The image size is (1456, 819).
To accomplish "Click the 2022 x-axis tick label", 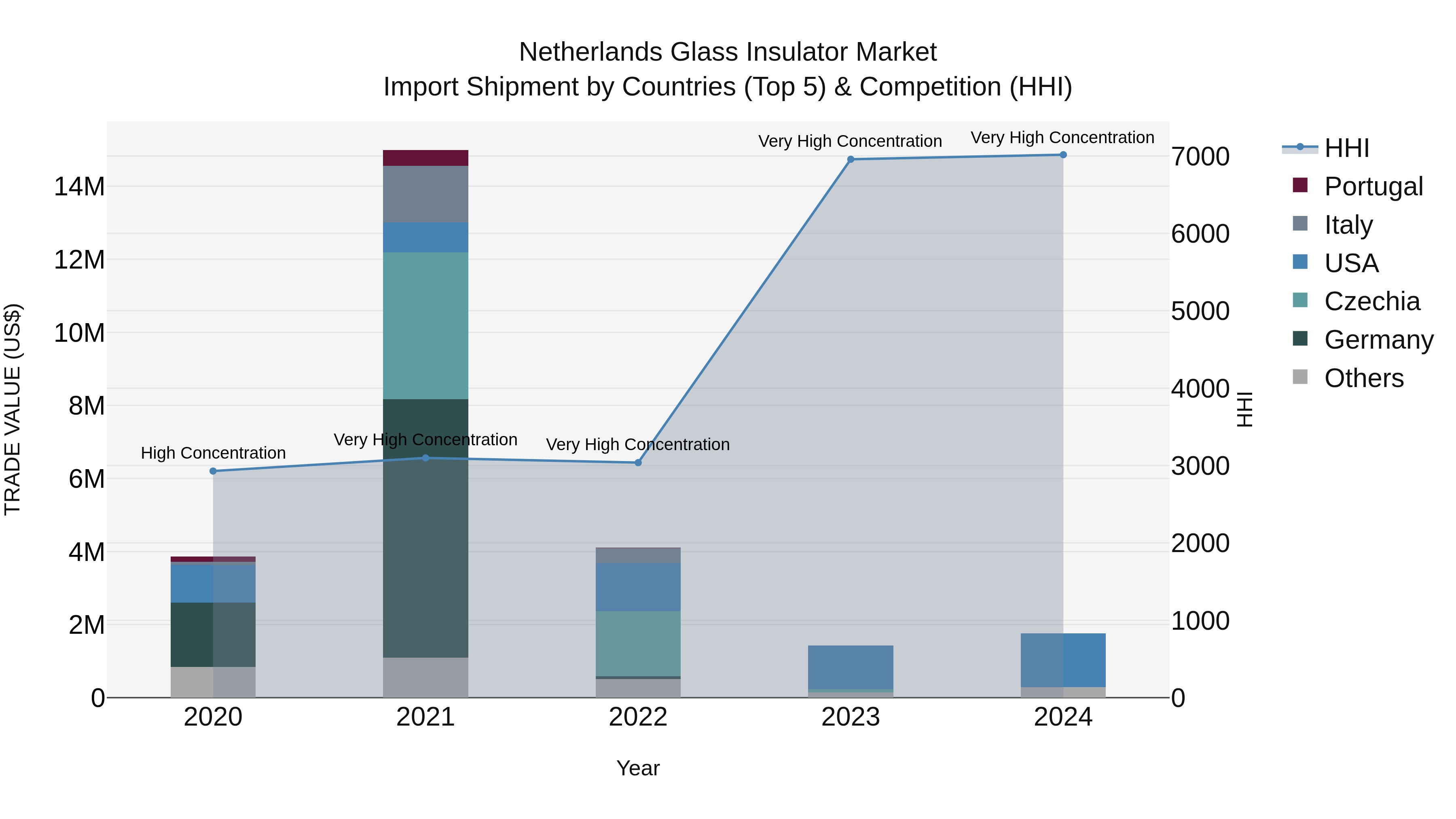I will (638, 717).
